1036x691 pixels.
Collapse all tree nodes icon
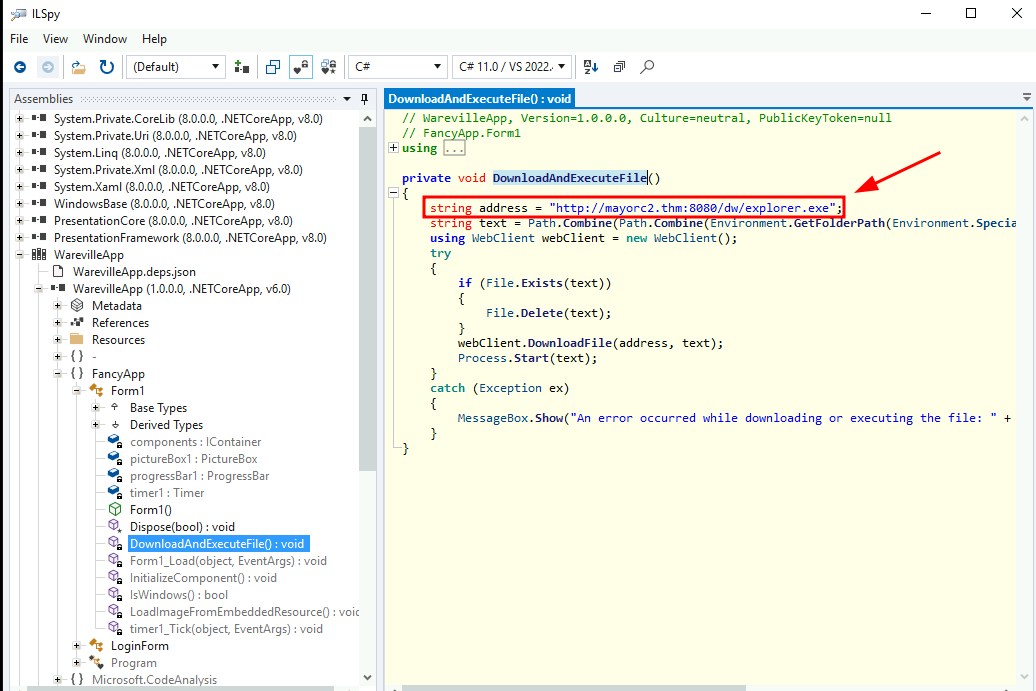point(619,67)
